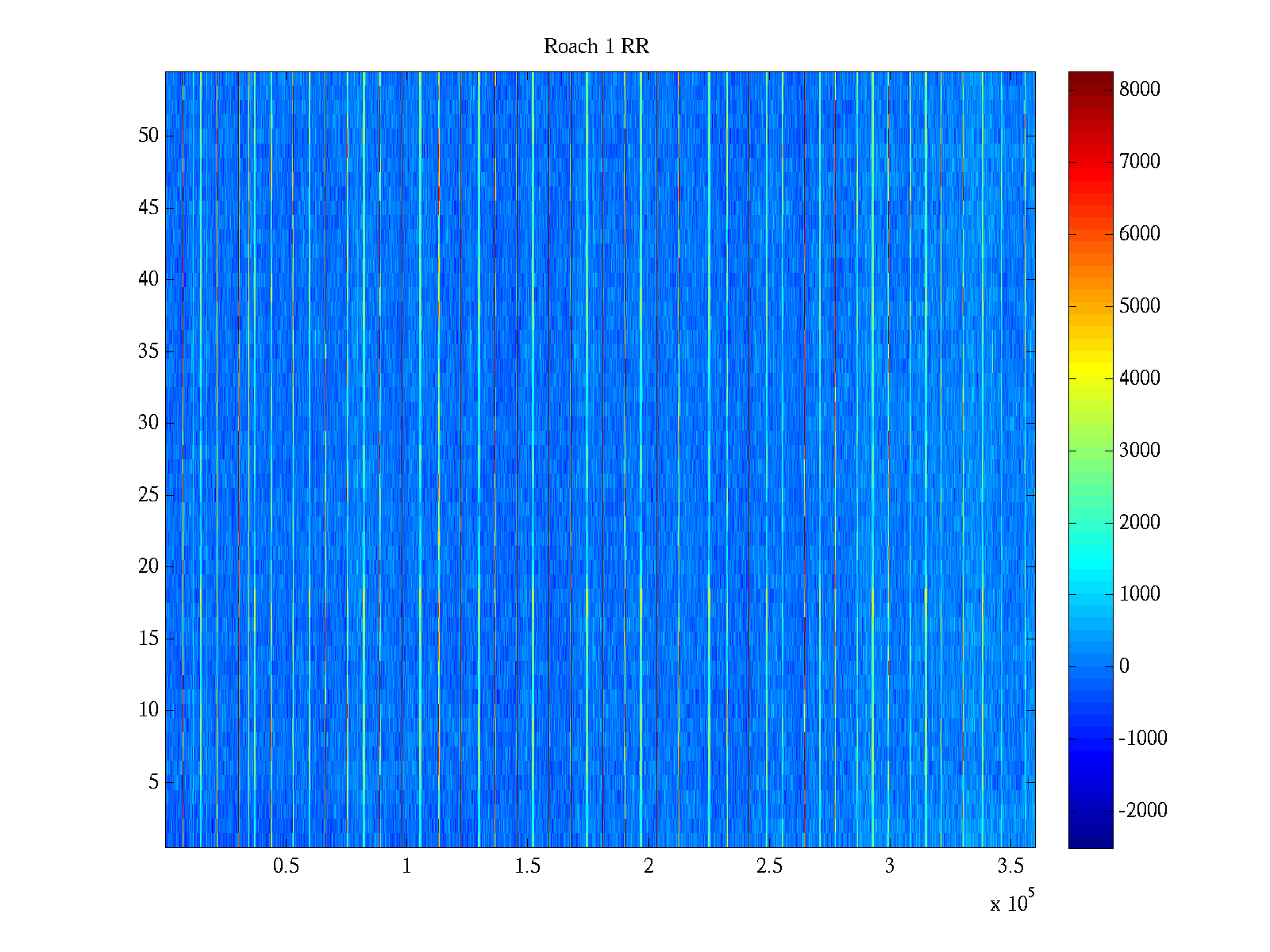Click the x 10^5 axis exponent label
Image resolution: width=1270 pixels, height=952 pixels.
[1012, 902]
